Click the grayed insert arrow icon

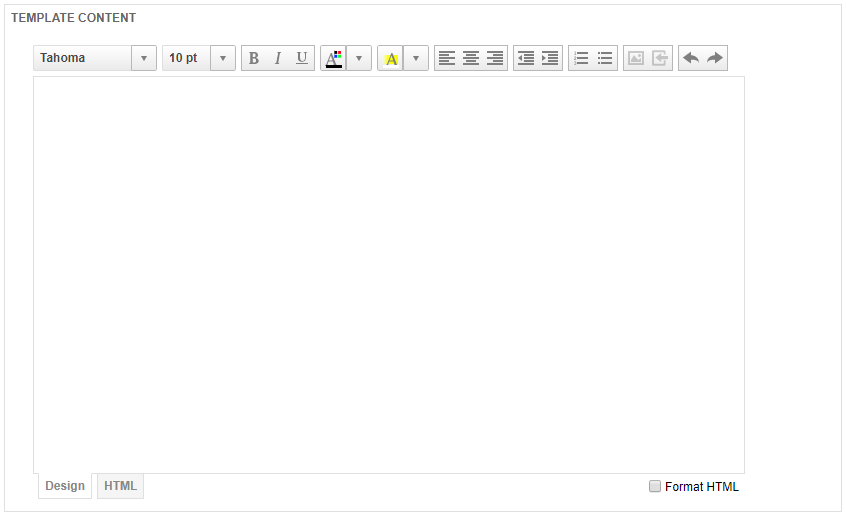point(660,58)
